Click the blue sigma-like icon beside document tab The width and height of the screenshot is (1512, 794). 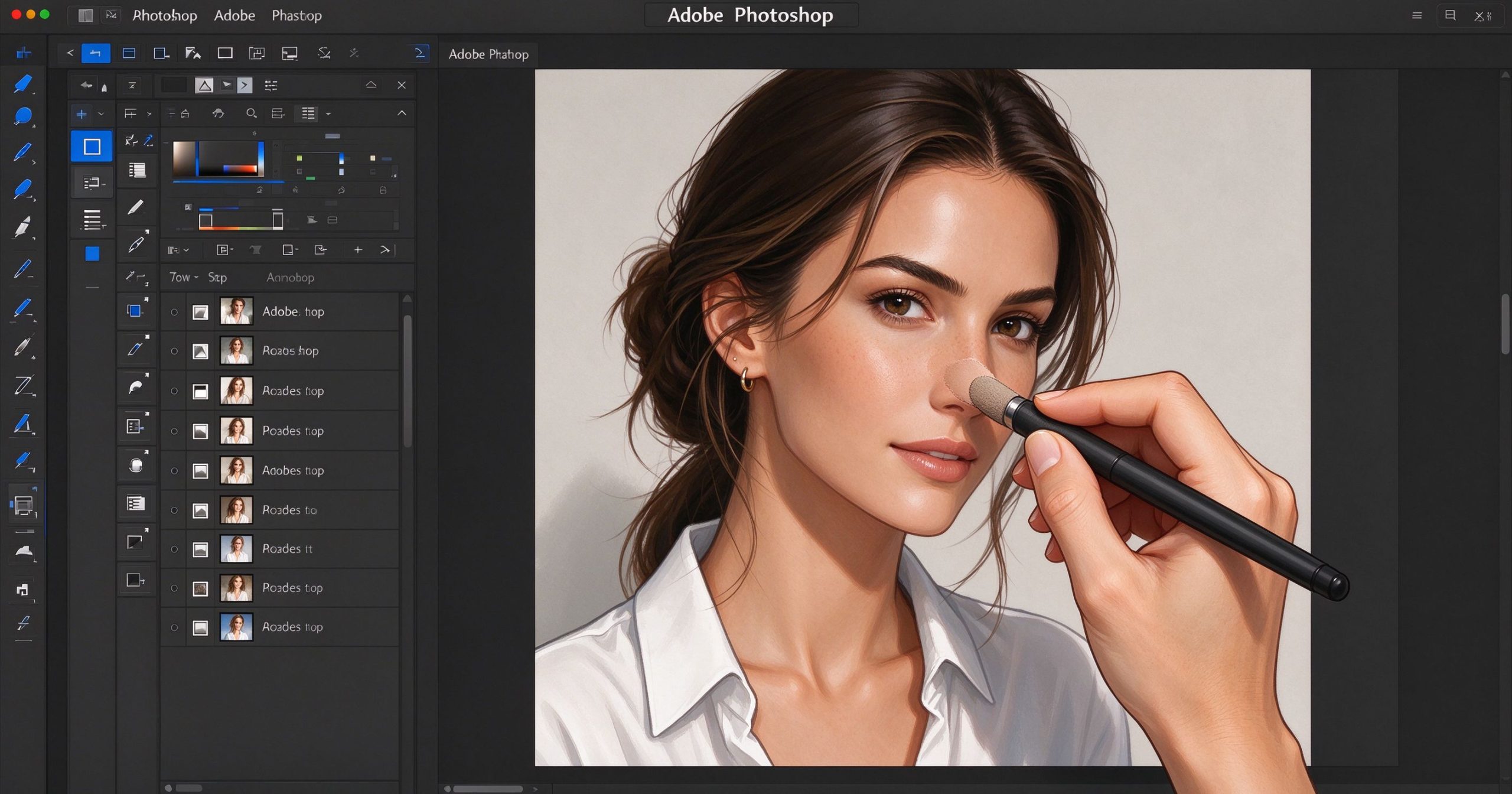point(420,53)
